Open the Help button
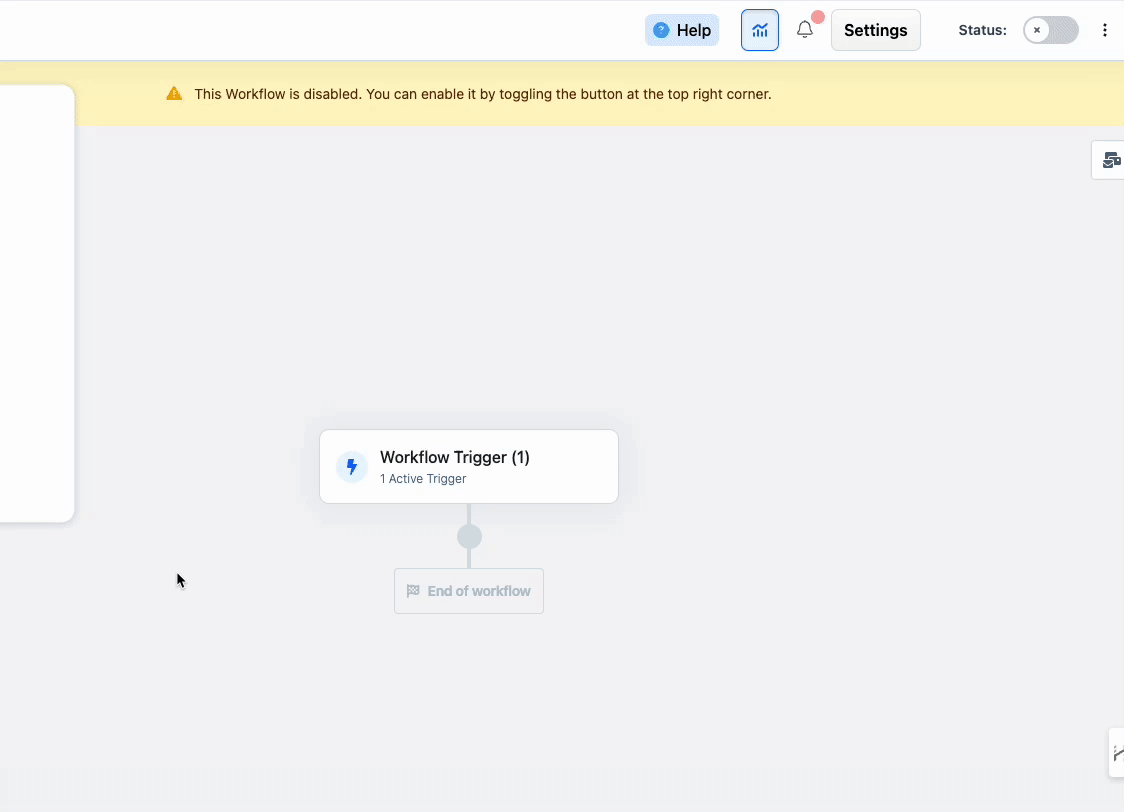The width and height of the screenshot is (1124, 812). (682, 30)
